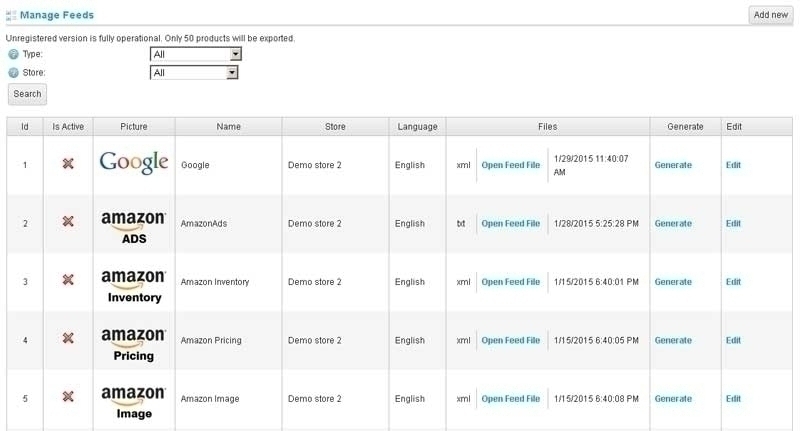This screenshot has width=800, height=431.
Task: Click the Amazon Image logo picture
Action: click(134, 403)
